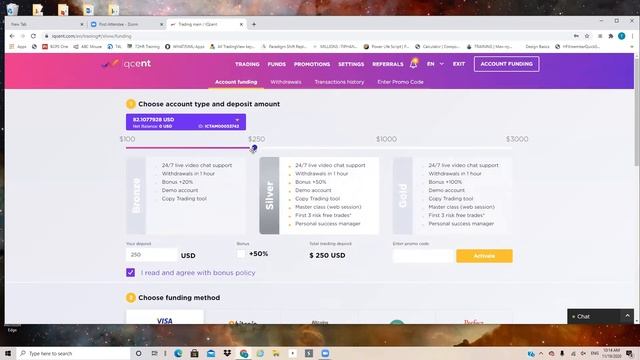Click the deposit slider handle
The width and height of the screenshot is (640, 360).
click(254, 148)
